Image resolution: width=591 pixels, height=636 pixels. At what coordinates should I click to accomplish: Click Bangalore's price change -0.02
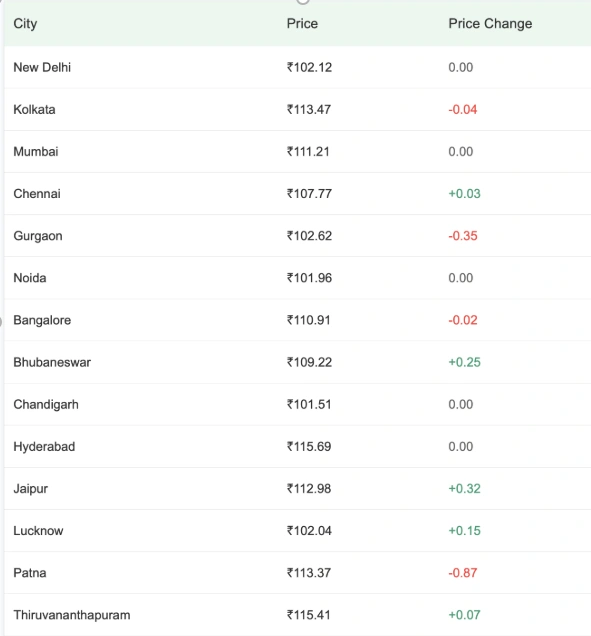(x=463, y=320)
